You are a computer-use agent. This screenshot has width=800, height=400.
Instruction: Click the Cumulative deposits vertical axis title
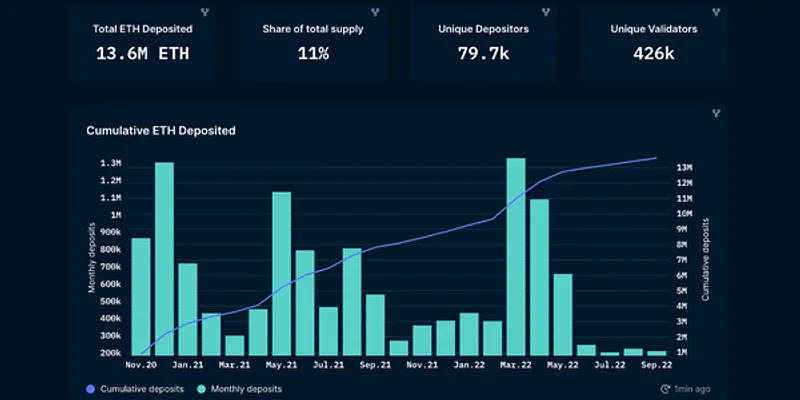coord(706,259)
